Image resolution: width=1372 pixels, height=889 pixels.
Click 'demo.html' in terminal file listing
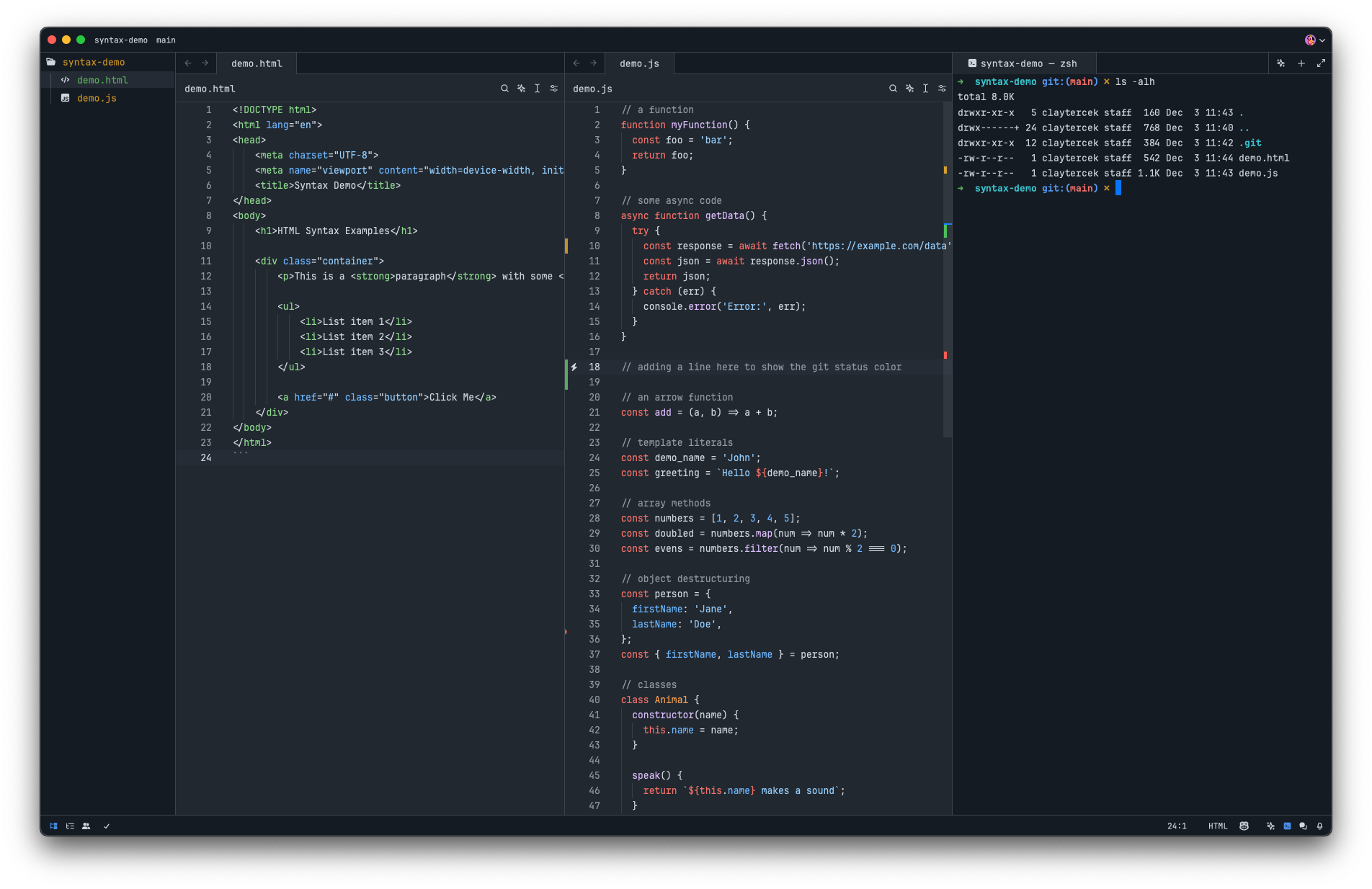click(x=1264, y=158)
